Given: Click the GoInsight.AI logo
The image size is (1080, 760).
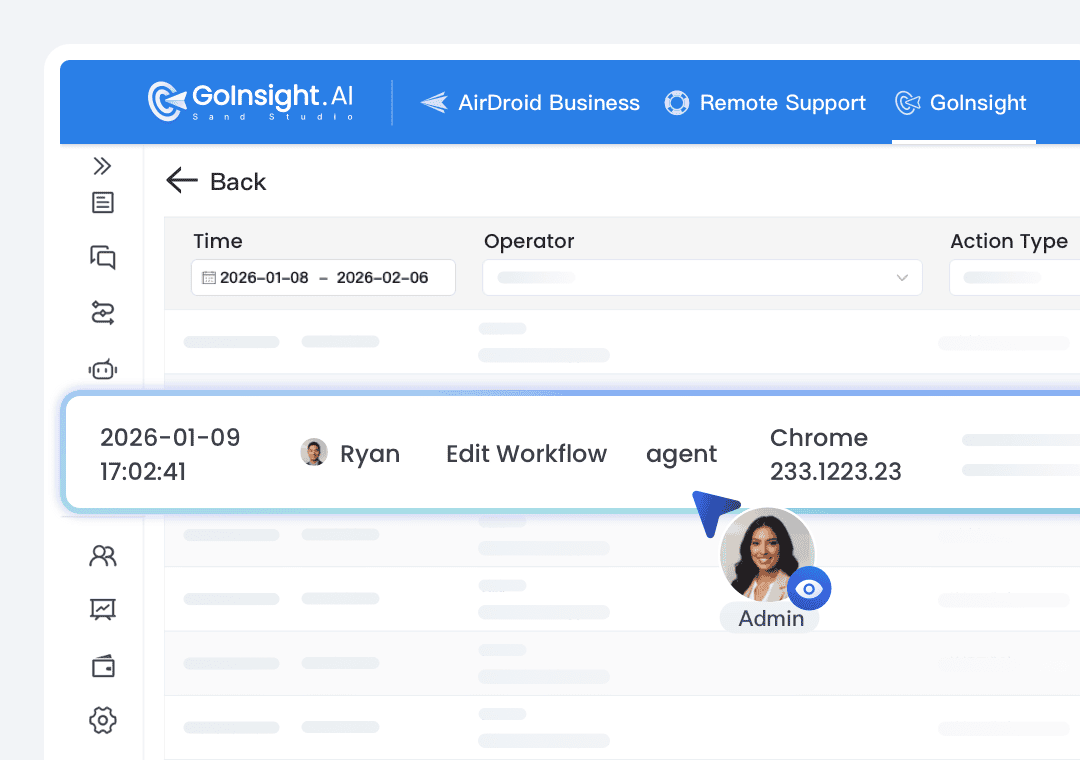Looking at the screenshot, I should pyautogui.click(x=251, y=101).
